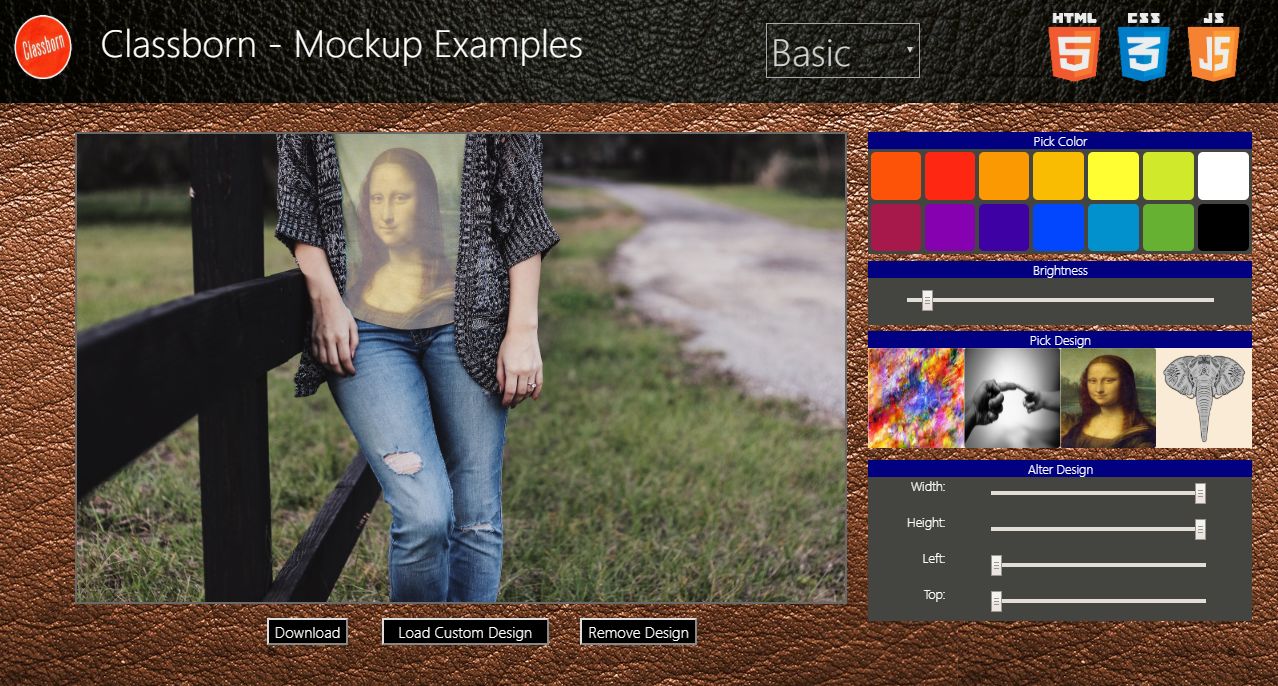This screenshot has width=1278, height=686.
Task: Click the Brightness slider track
Action: 1060,300
